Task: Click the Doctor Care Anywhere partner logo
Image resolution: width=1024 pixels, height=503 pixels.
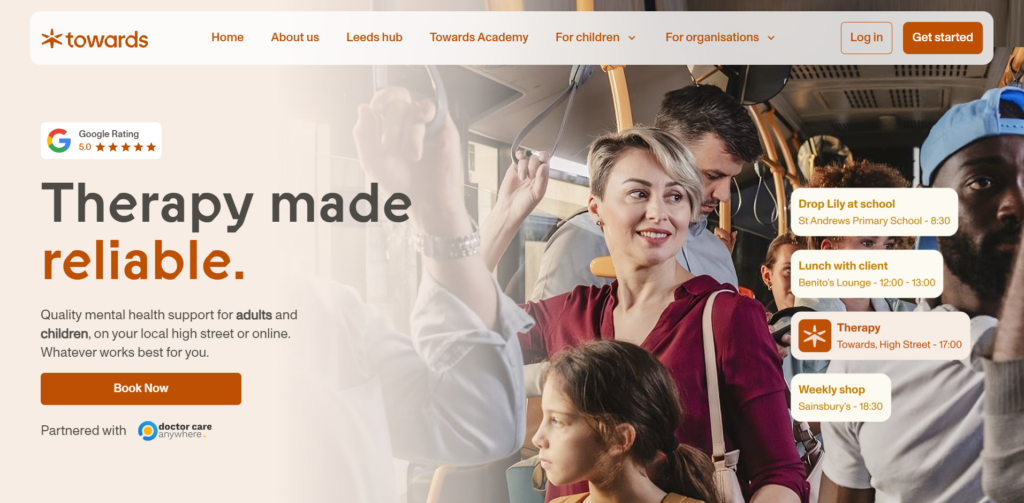Action: tap(175, 430)
